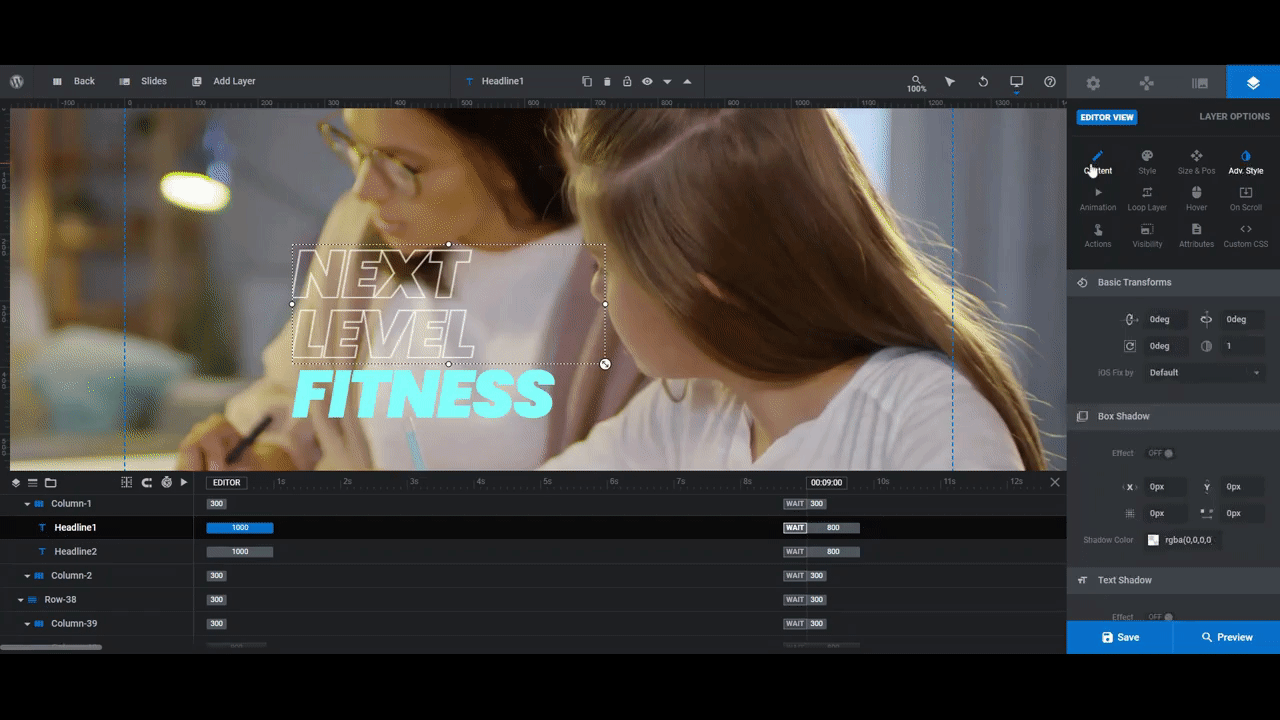The height and width of the screenshot is (720, 1280).
Task: Open the Attributes options
Action: [1196, 236]
